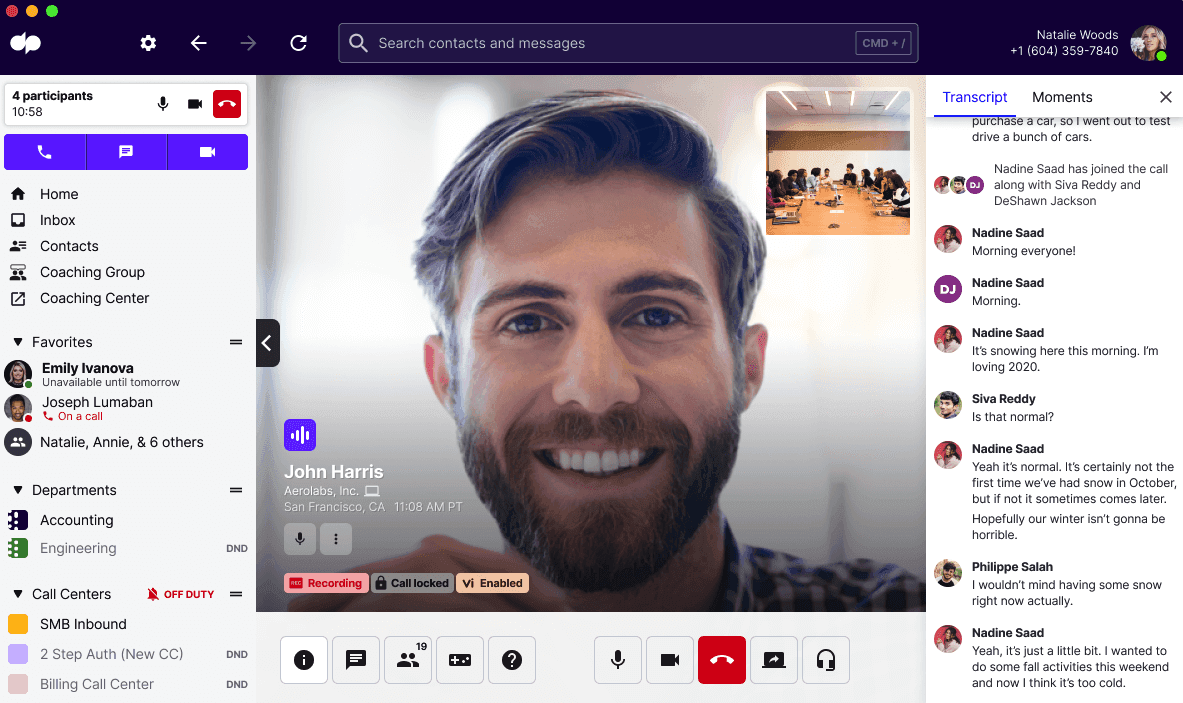This screenshot has width=1183, height=703.
Task: Hang up with red end call button
Action: [721, 660]
